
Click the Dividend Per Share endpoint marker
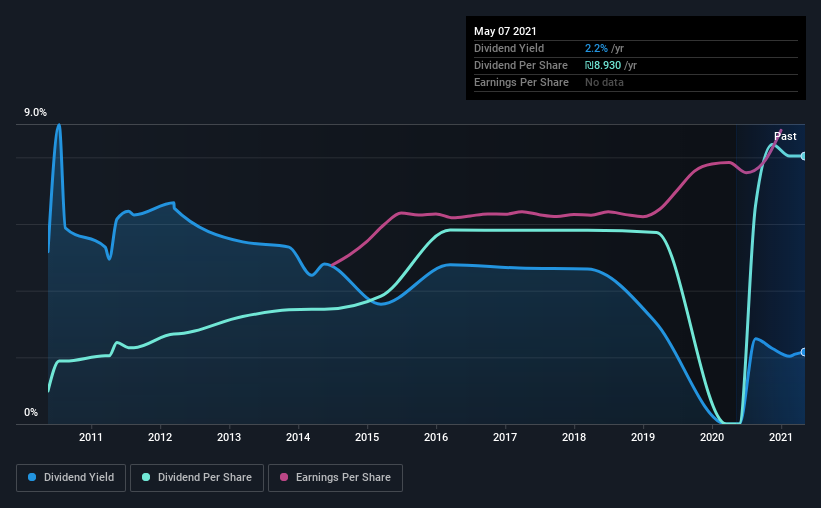click(x=804, y=156)
